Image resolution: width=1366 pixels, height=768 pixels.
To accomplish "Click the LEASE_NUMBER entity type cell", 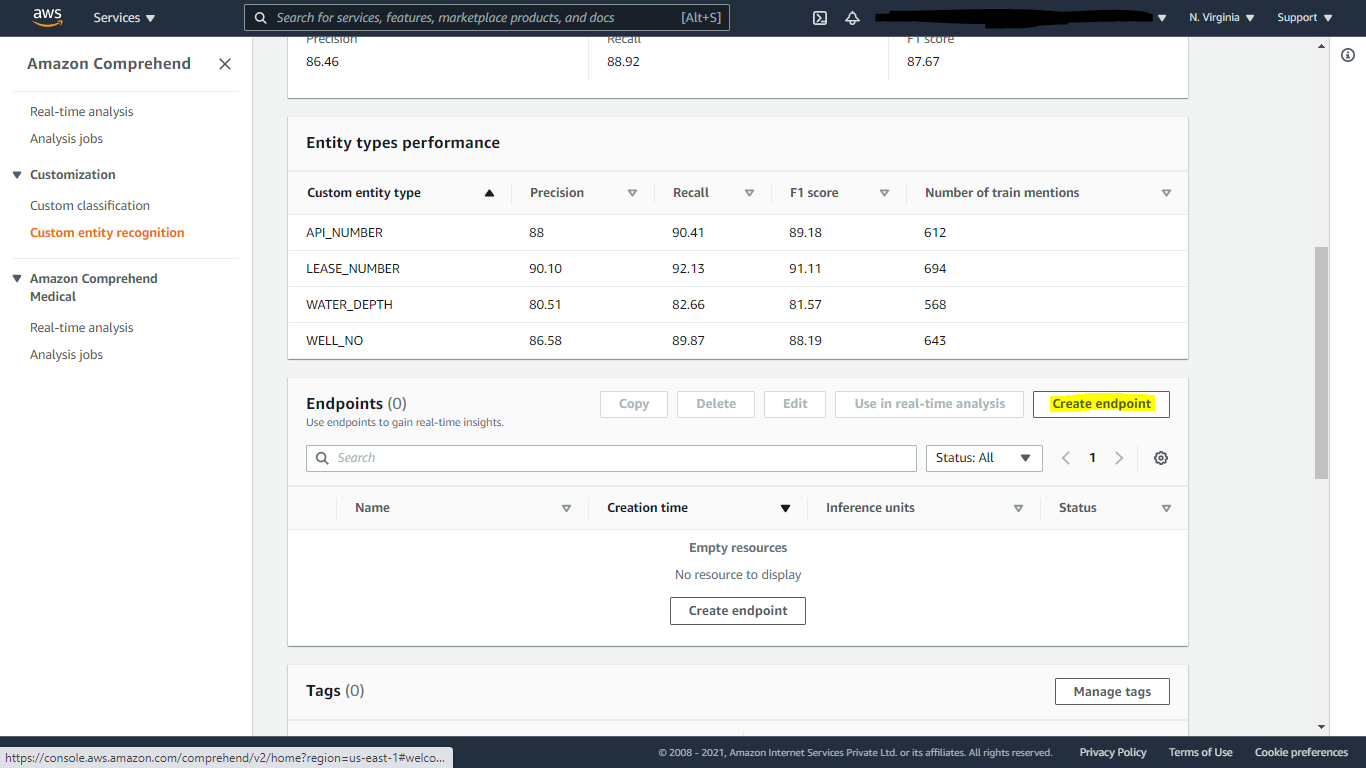I will [353, 269].
